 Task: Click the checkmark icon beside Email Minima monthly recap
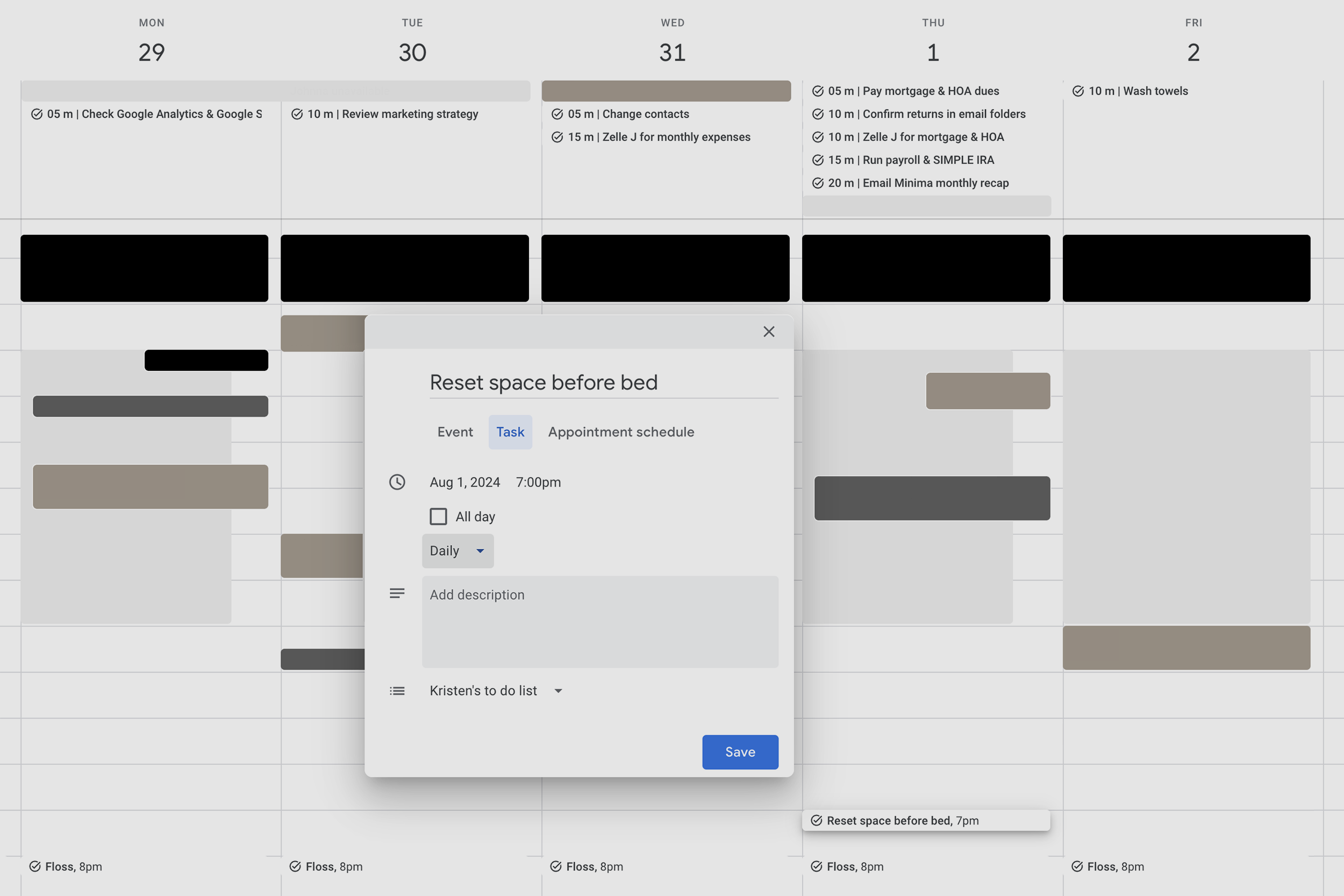tap(817, 183)
